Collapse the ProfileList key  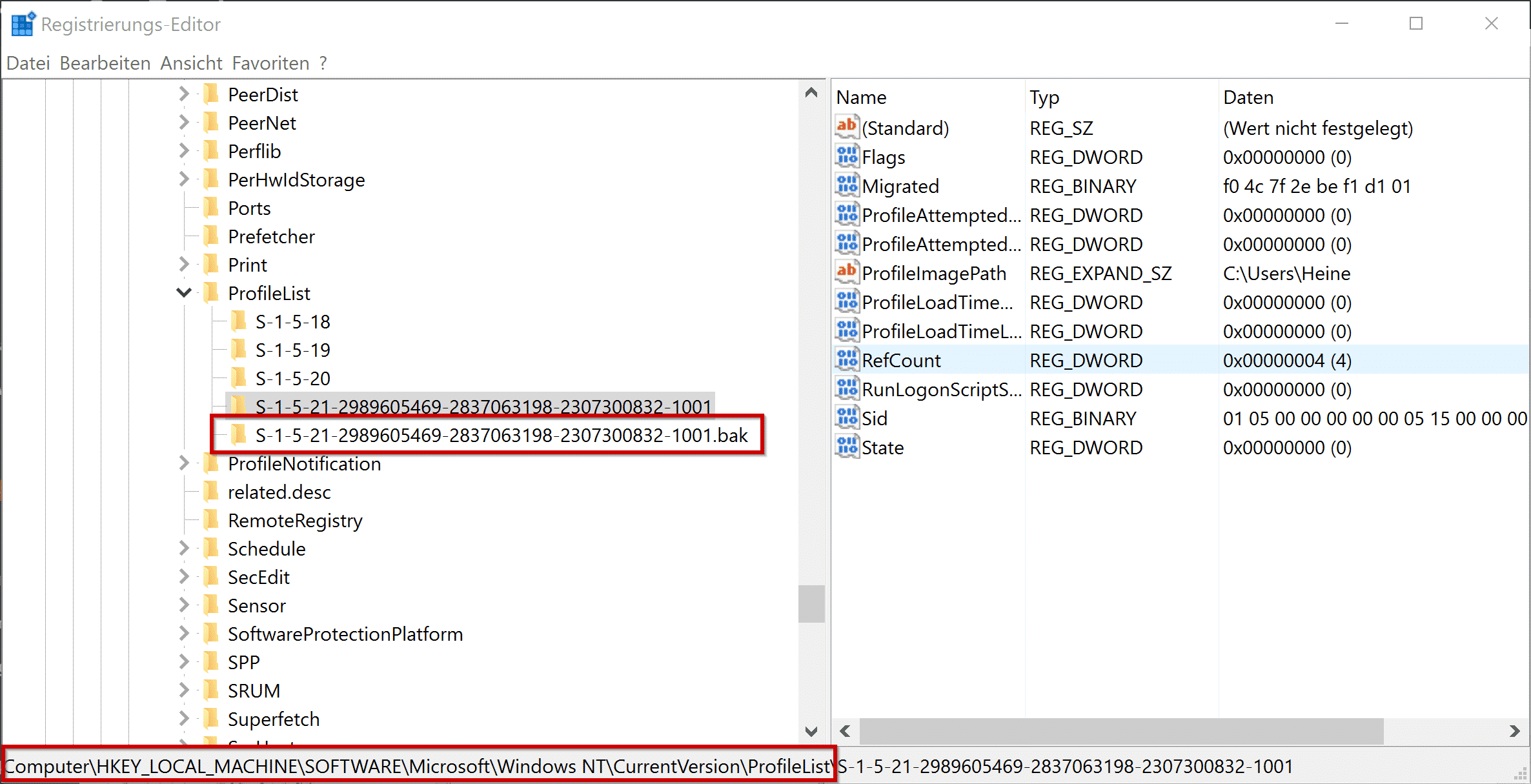pos(184,293)
